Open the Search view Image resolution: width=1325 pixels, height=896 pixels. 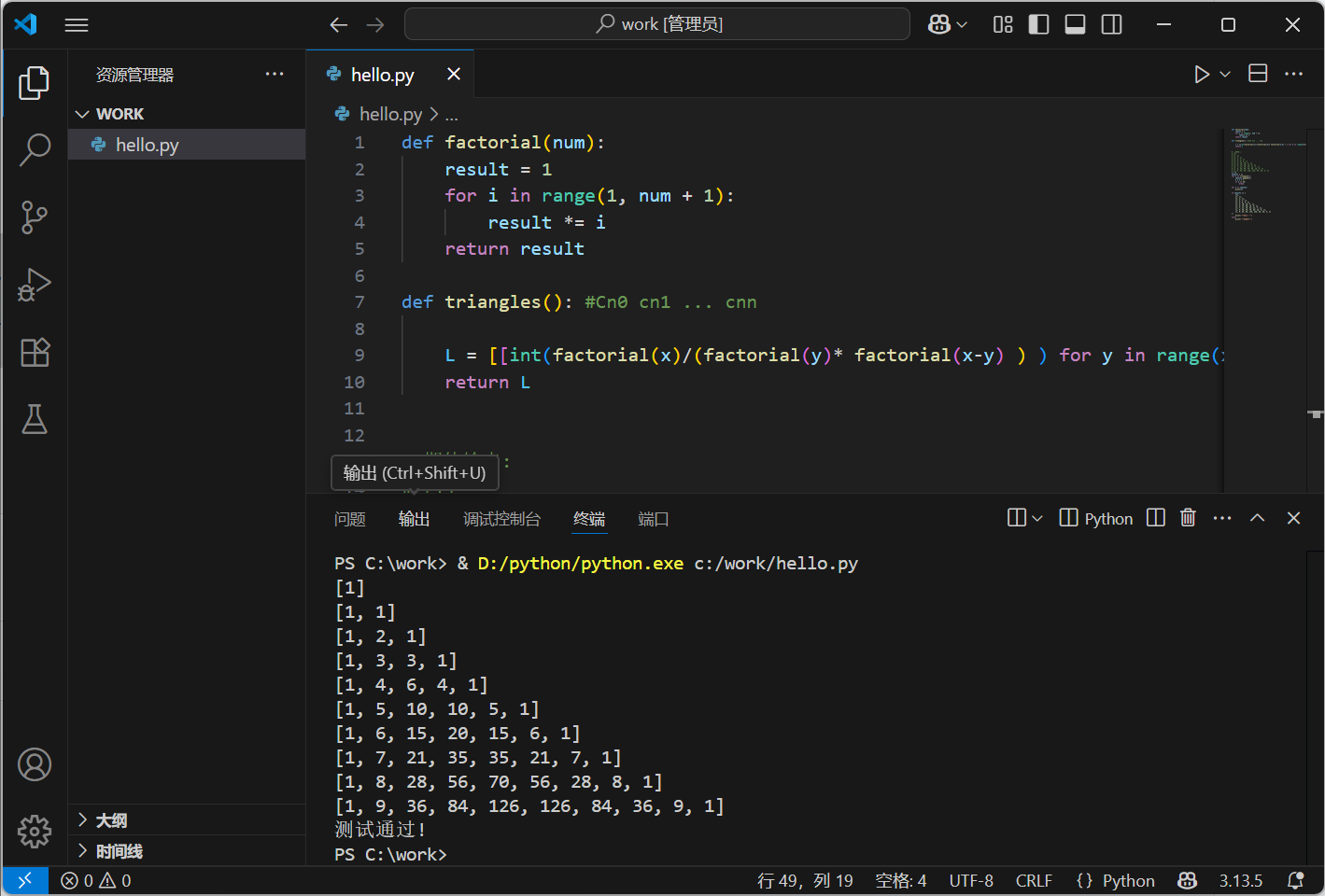pos(35,149)
